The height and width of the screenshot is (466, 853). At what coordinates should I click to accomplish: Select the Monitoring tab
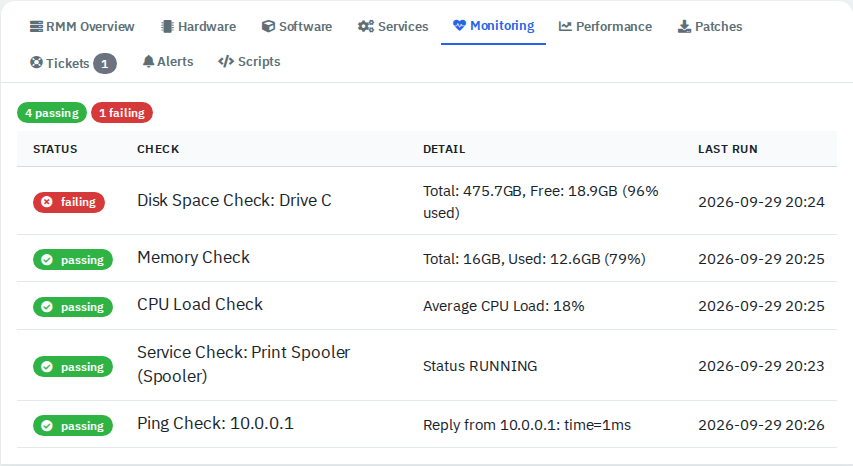click(493, 26)
